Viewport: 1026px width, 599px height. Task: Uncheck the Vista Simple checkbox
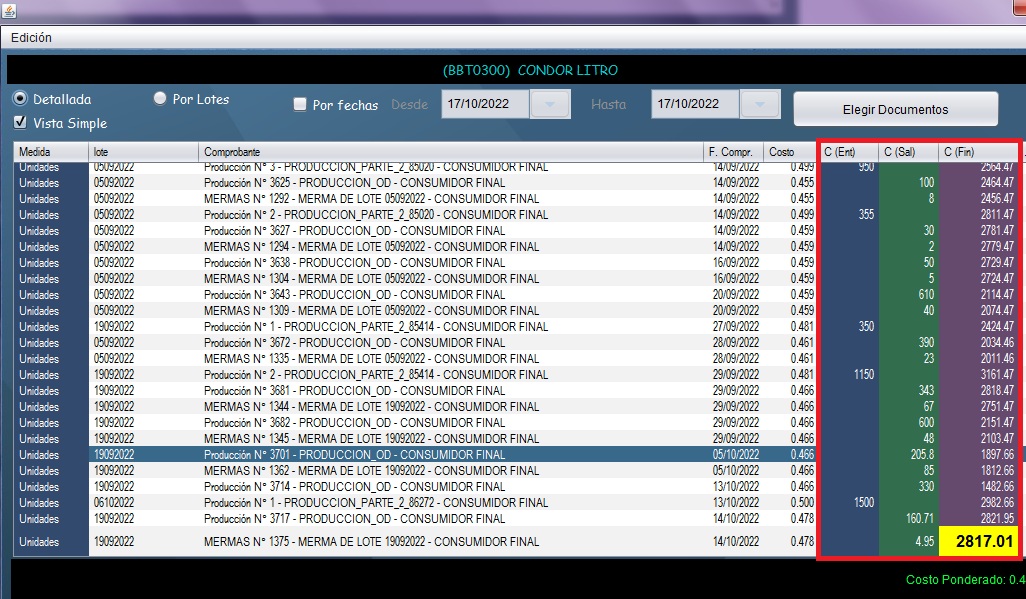pos(20,123)
